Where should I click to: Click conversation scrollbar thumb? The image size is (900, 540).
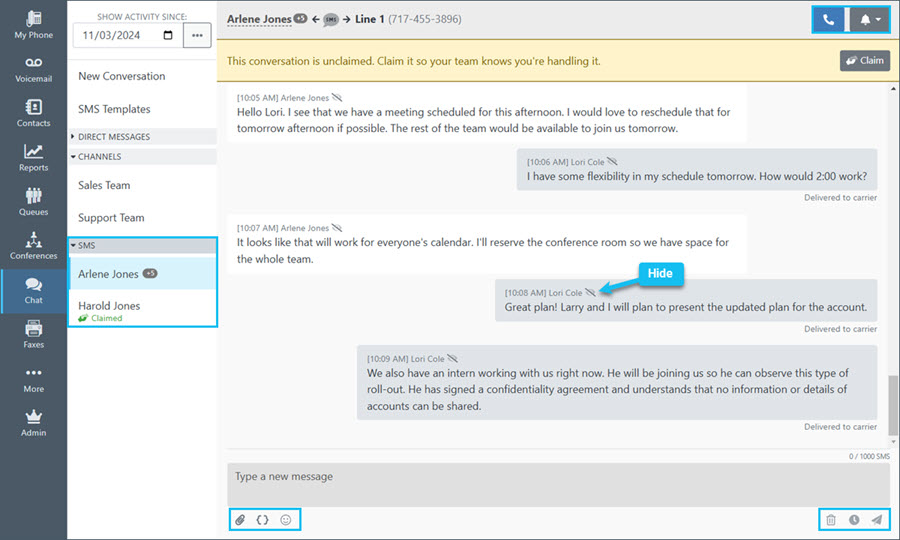pyautogui.click(x=893, y=405)
